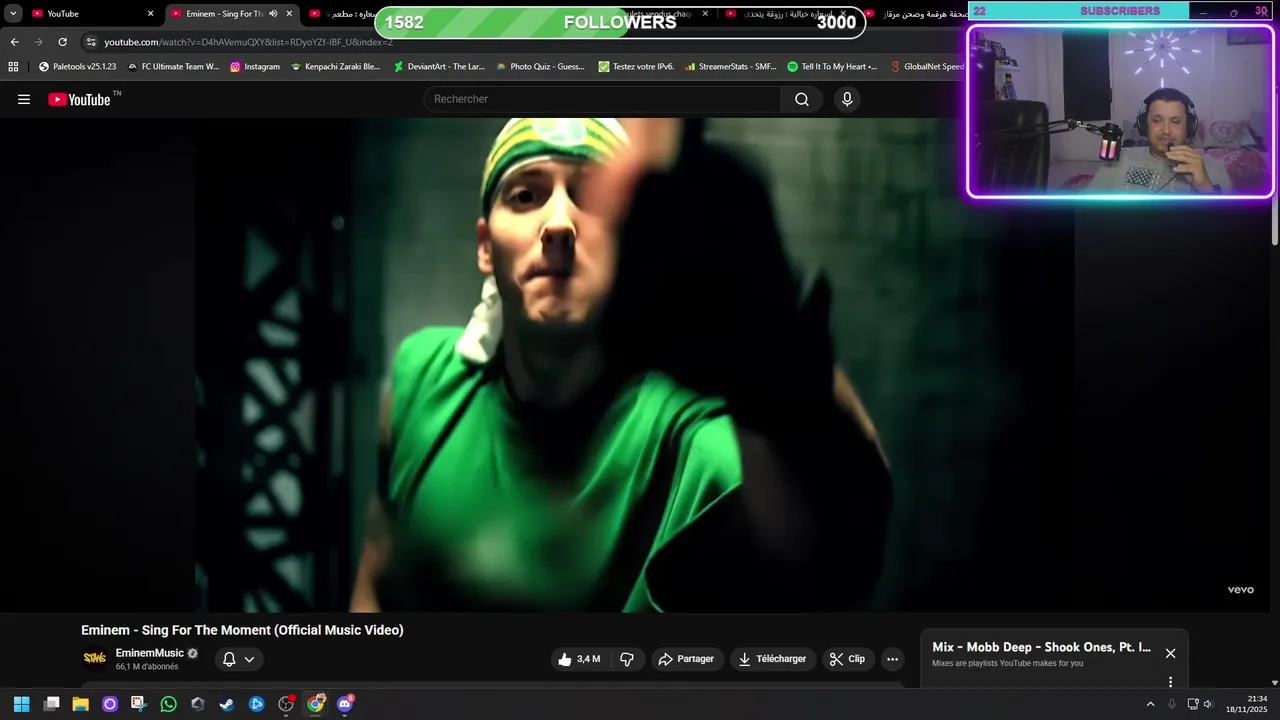Open WhatsApp from the taskbar
This screenshot has height=720, width=1280.
(168, 704)
